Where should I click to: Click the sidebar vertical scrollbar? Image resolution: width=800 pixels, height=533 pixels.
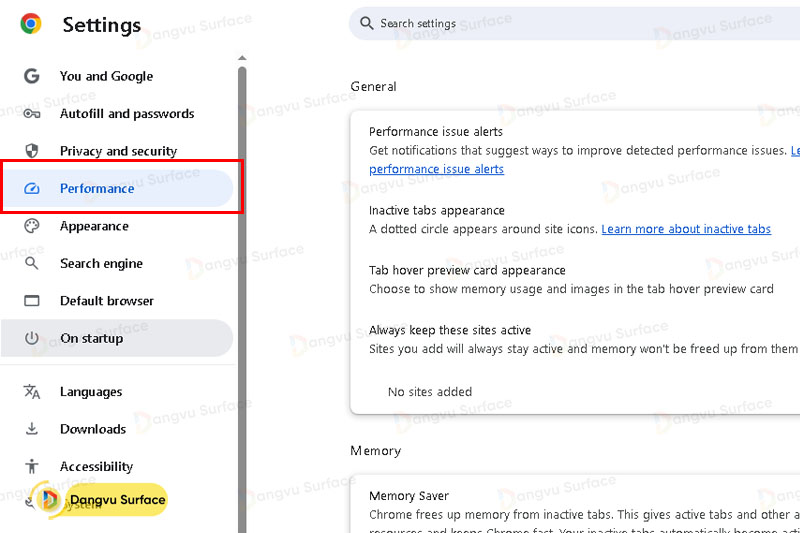(242, 300)
